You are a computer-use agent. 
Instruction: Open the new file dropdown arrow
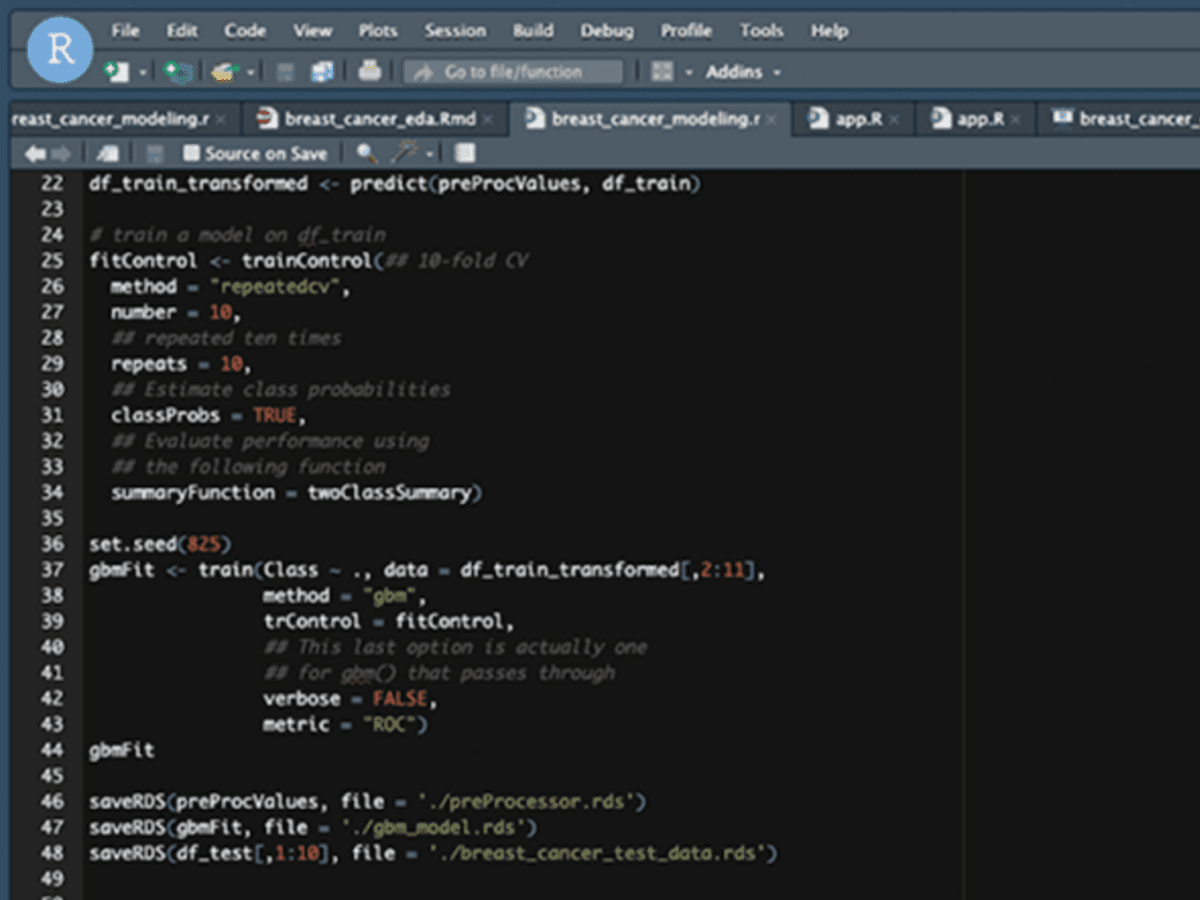142,71
